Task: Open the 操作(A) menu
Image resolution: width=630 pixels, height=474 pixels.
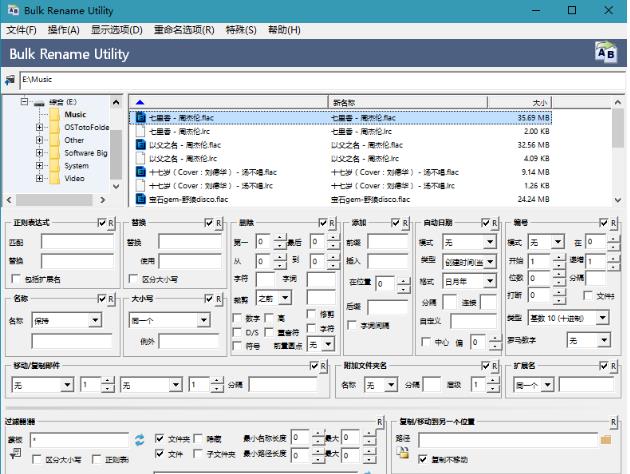Action: pyautogui.click(x=63, y=30)
